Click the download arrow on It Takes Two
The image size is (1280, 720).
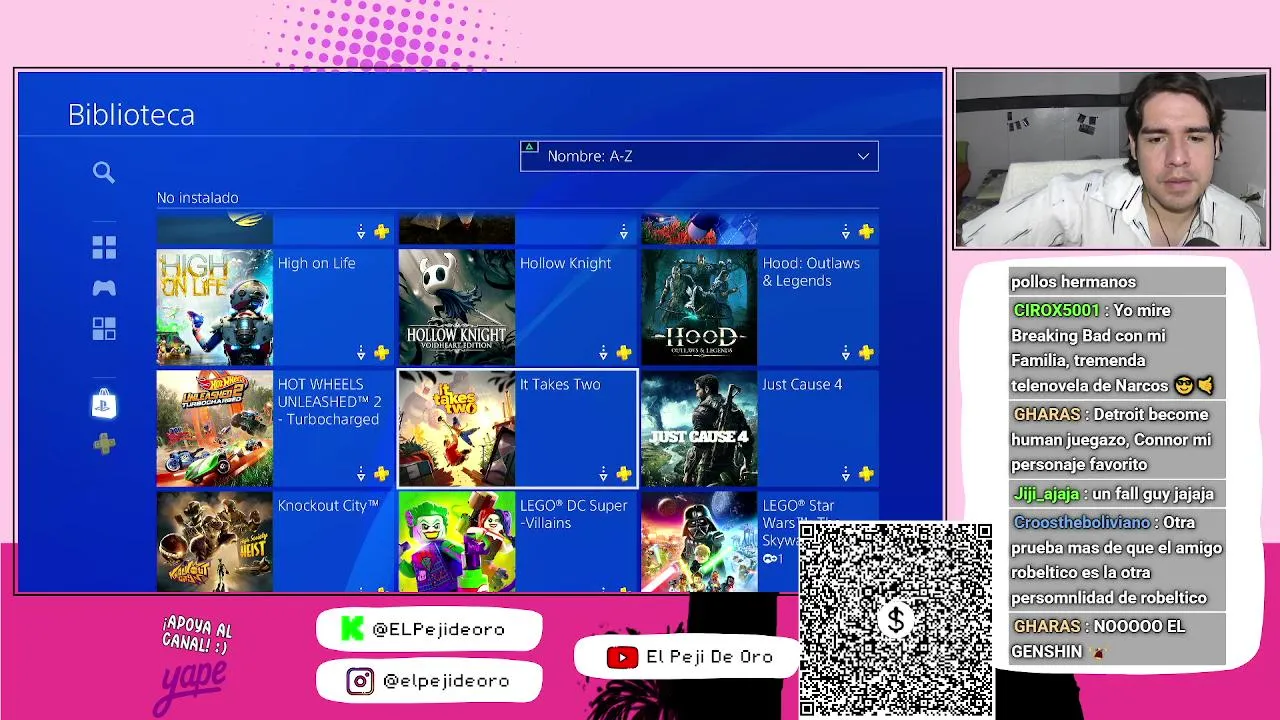[603, 474]
